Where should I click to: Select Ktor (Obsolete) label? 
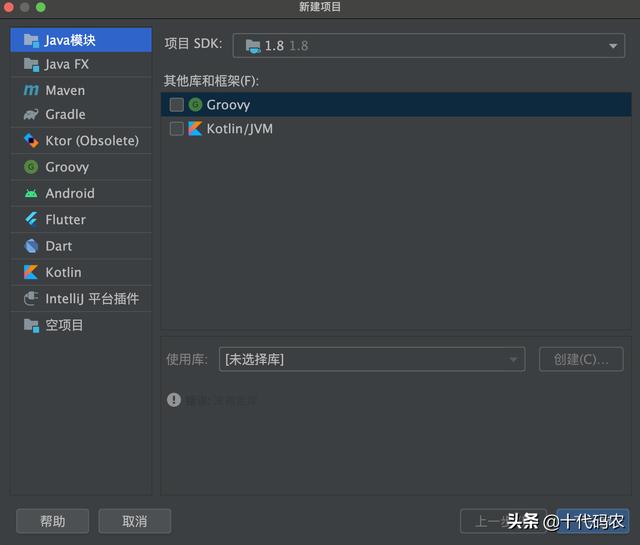point(92,141)
